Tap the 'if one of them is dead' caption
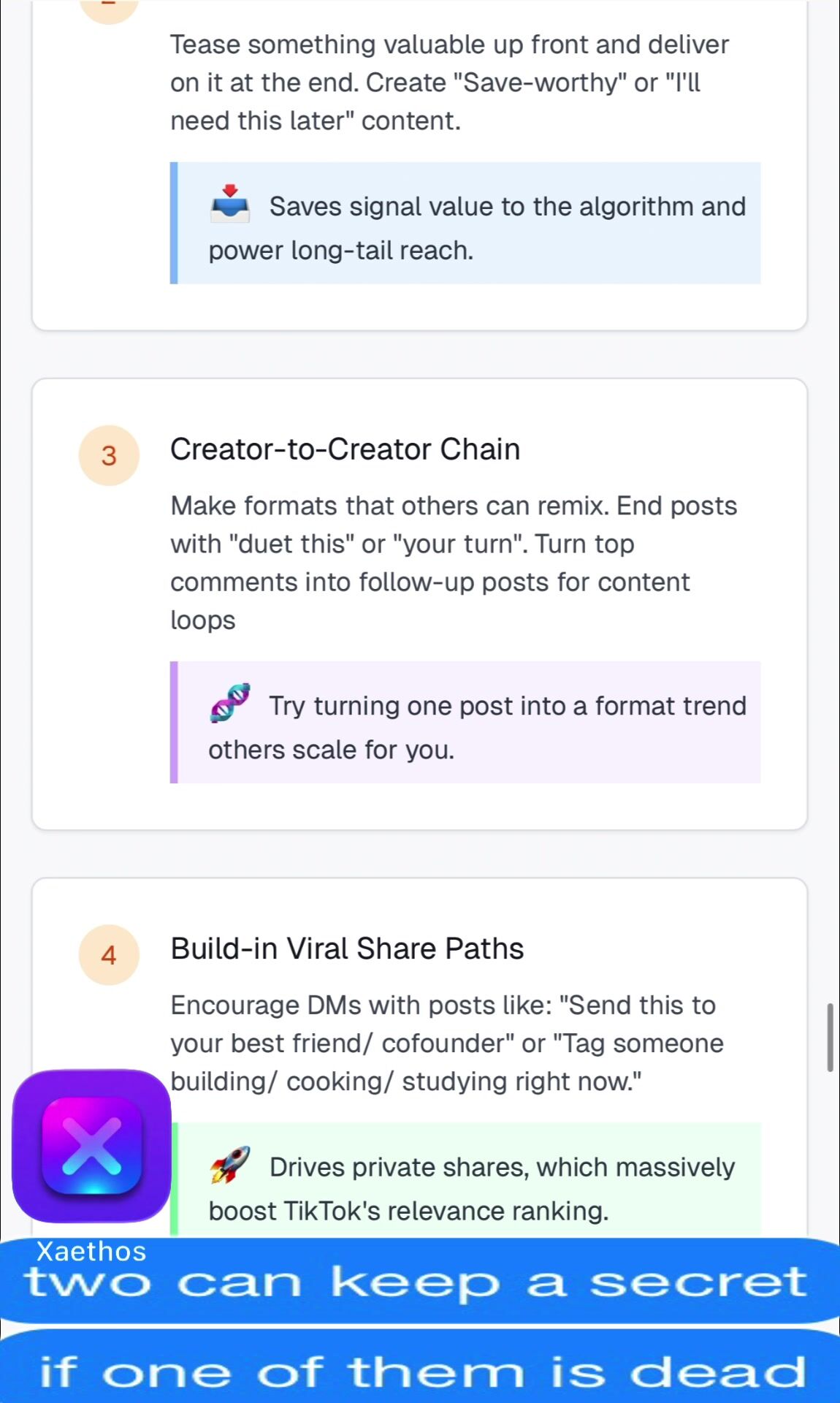Image resolution: width=840 pixels, height=1403 pixels. coord(422,1372)
